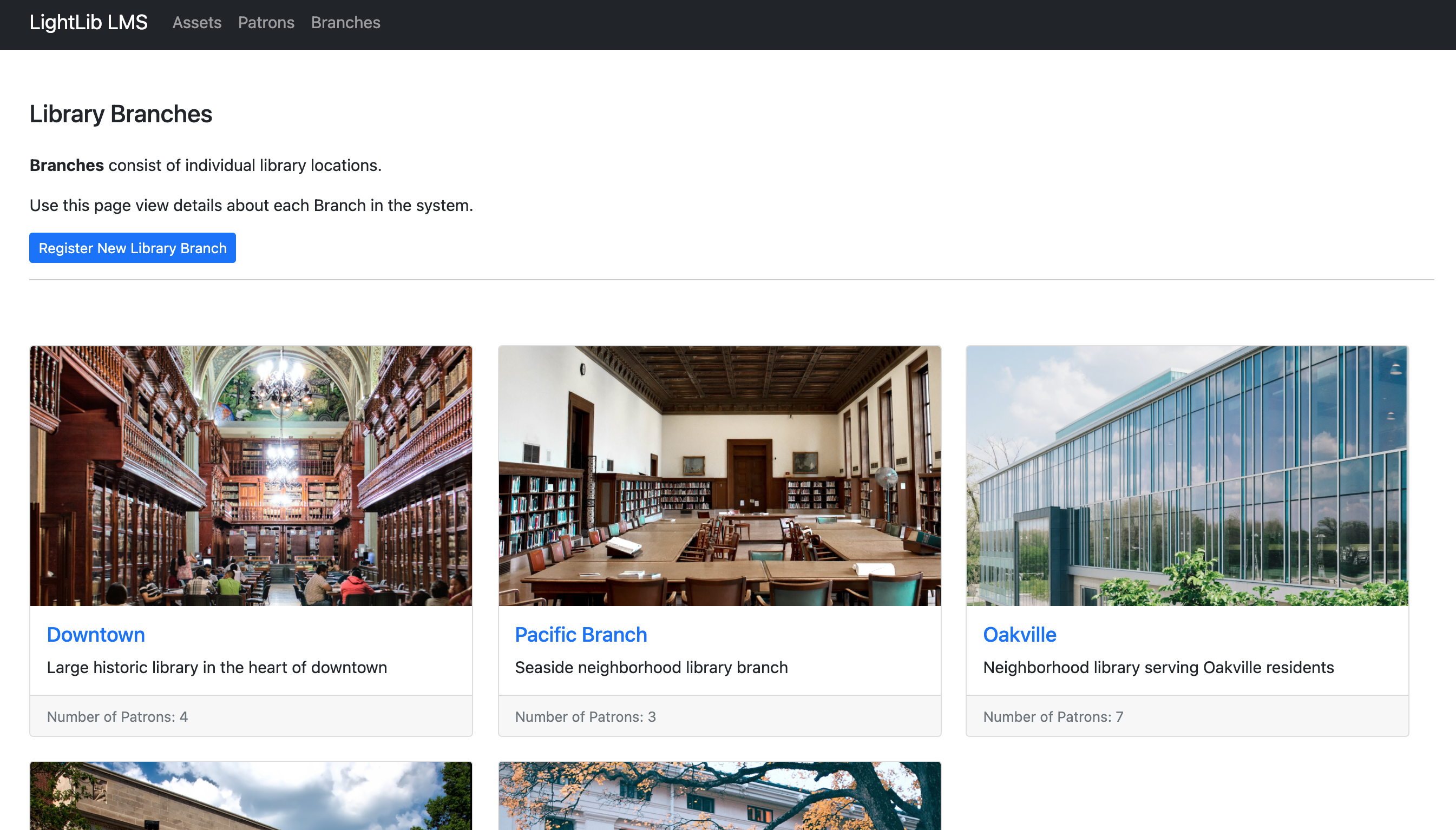
Task: Click the LightLib LMS brand logo
Action: click(x=88, y=22)
